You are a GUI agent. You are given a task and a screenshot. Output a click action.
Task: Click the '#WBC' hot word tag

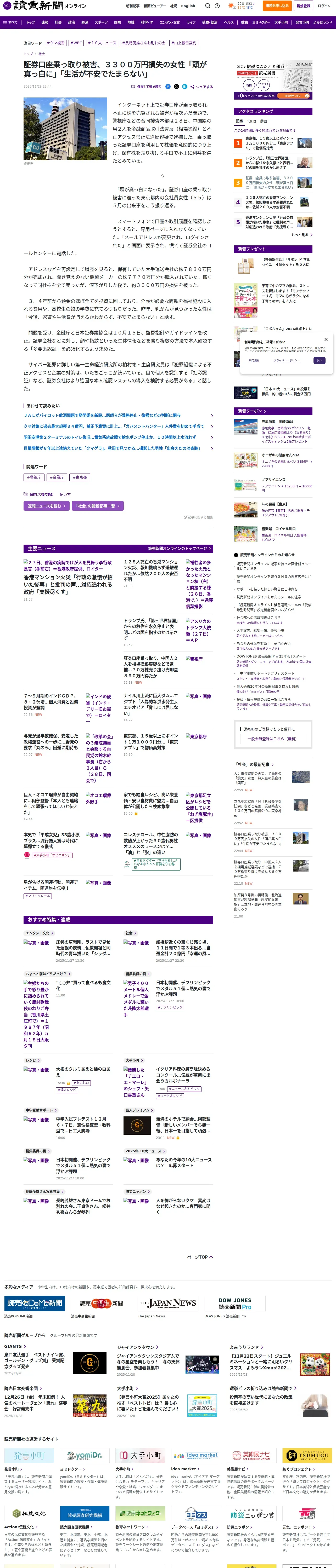76,43
